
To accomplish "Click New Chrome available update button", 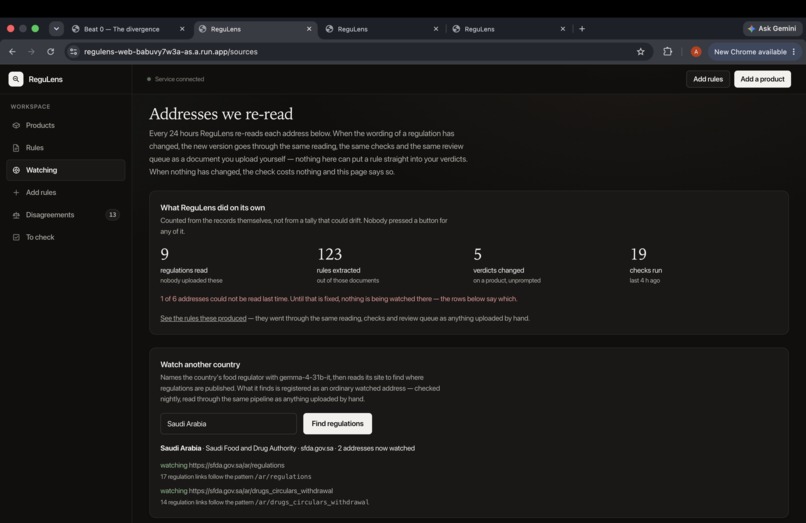I will 750,52.
